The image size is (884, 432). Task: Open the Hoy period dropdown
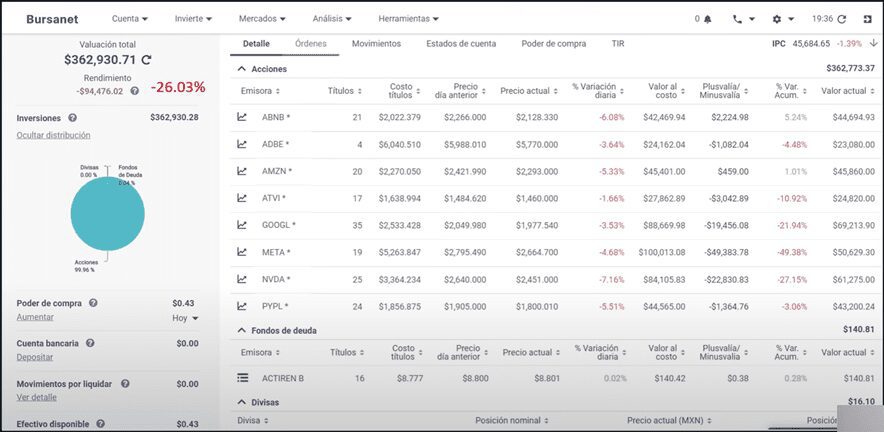click(187, 318)
